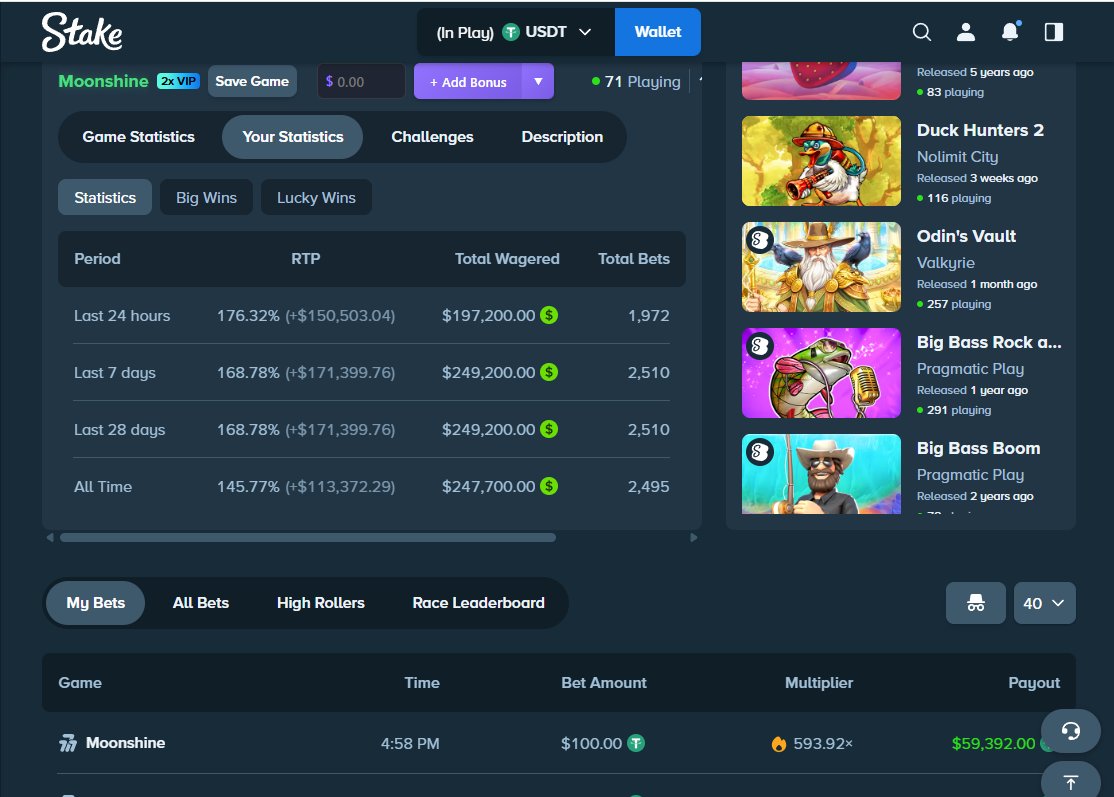This screenshot has width=1114, height=797.
Task: Open the Add Bonus dropdown arrow
Action: click(x=538, y=82)
